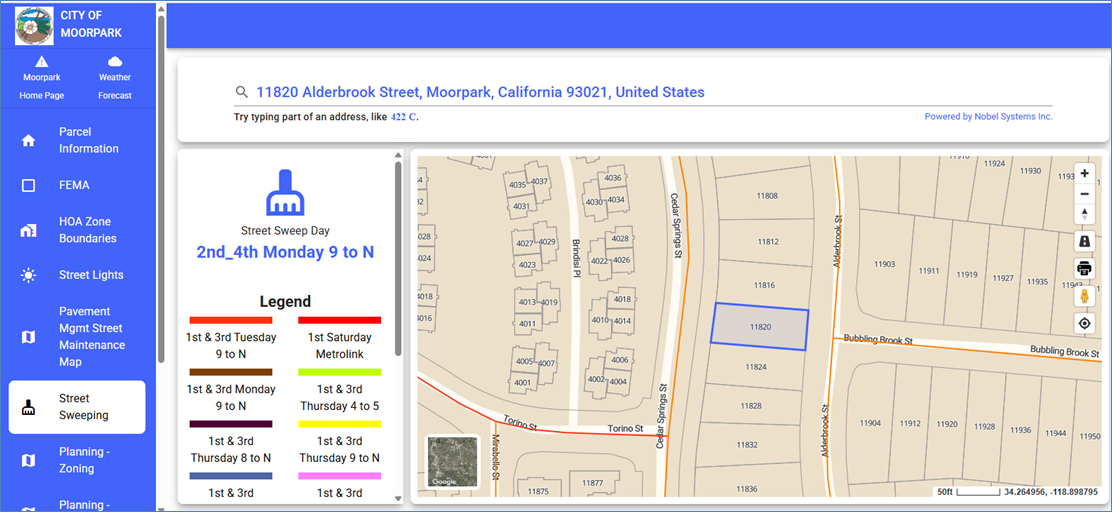Zoom out of the map
The height and width of the screenshot is (512, 1112).
[x=1085, y=194]
